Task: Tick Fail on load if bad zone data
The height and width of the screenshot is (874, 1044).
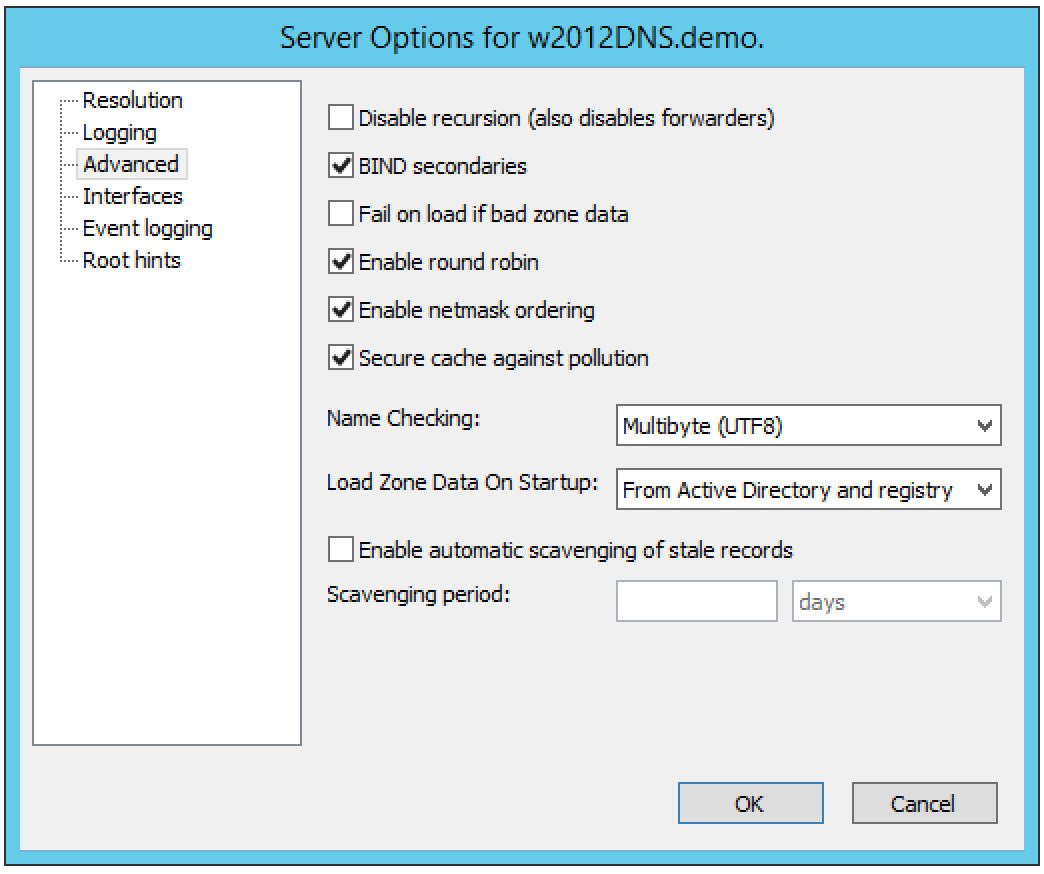Action: (x=342, y=214)
